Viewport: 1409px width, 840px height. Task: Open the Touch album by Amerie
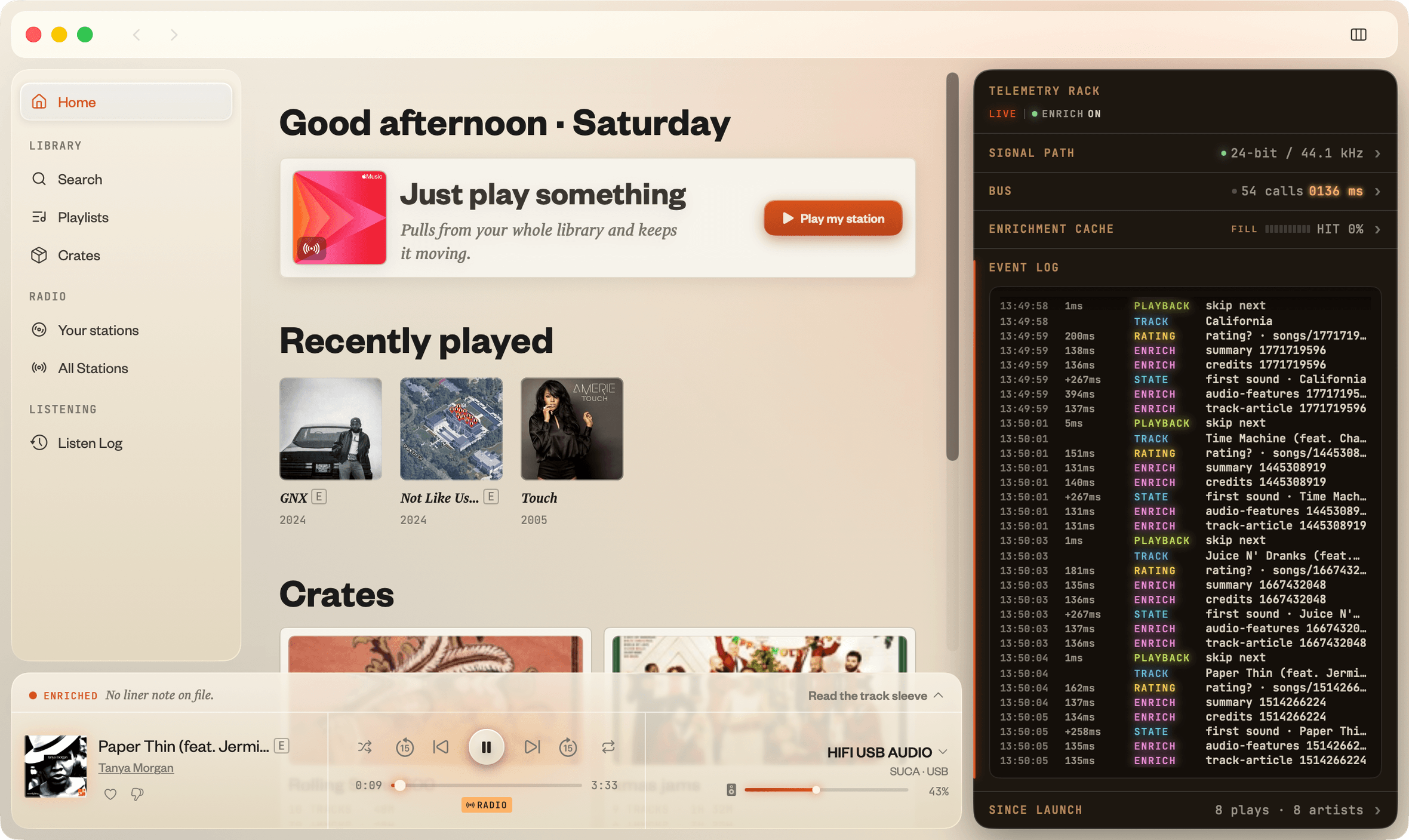point(572,429)
